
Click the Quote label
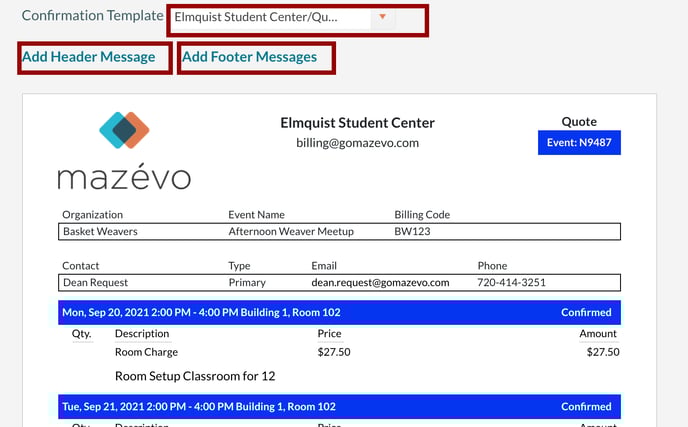pyautogui.click(x=579, y=122)
